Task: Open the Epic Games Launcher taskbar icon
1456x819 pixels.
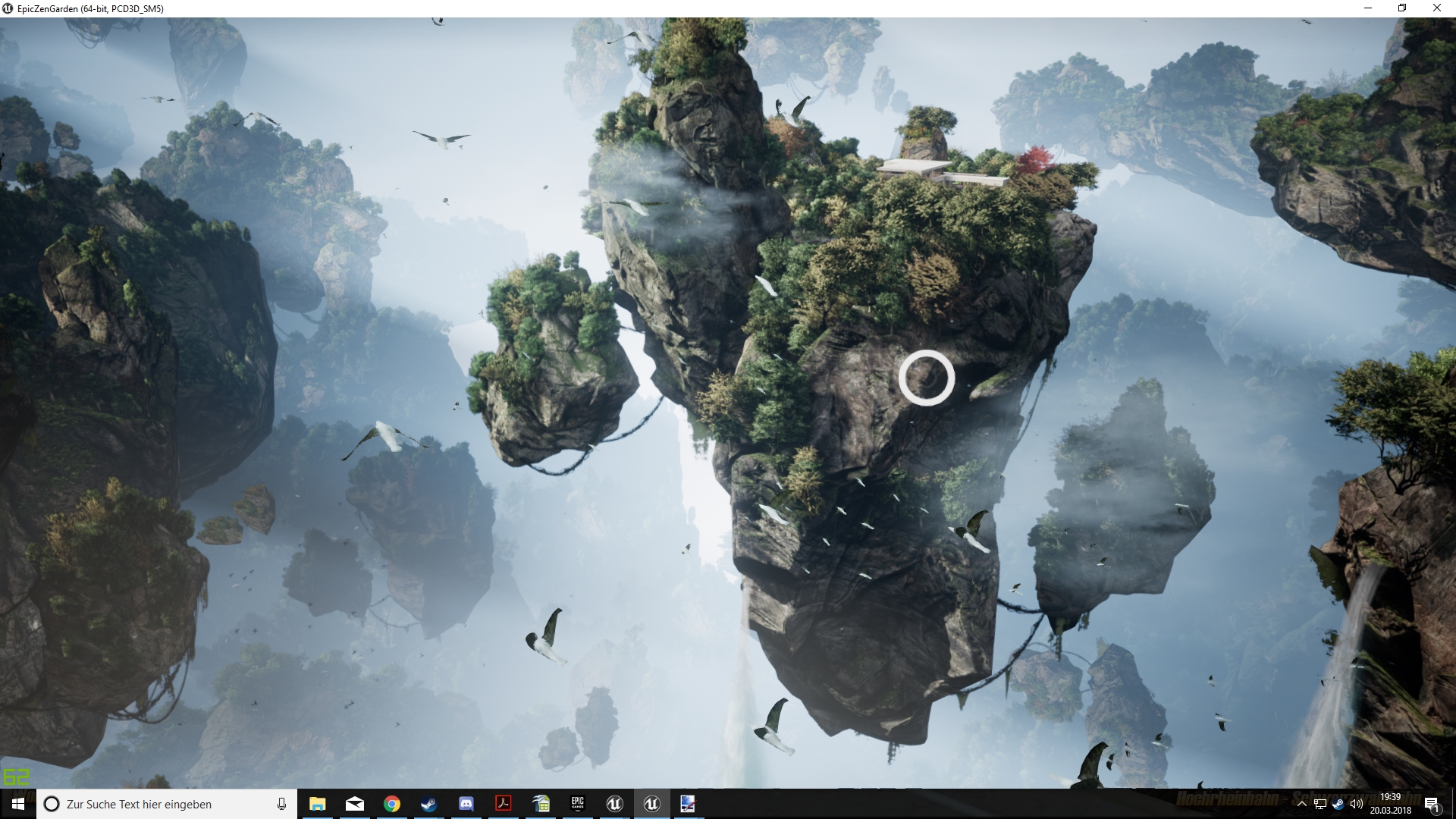Action: click(x=578, y=804)
